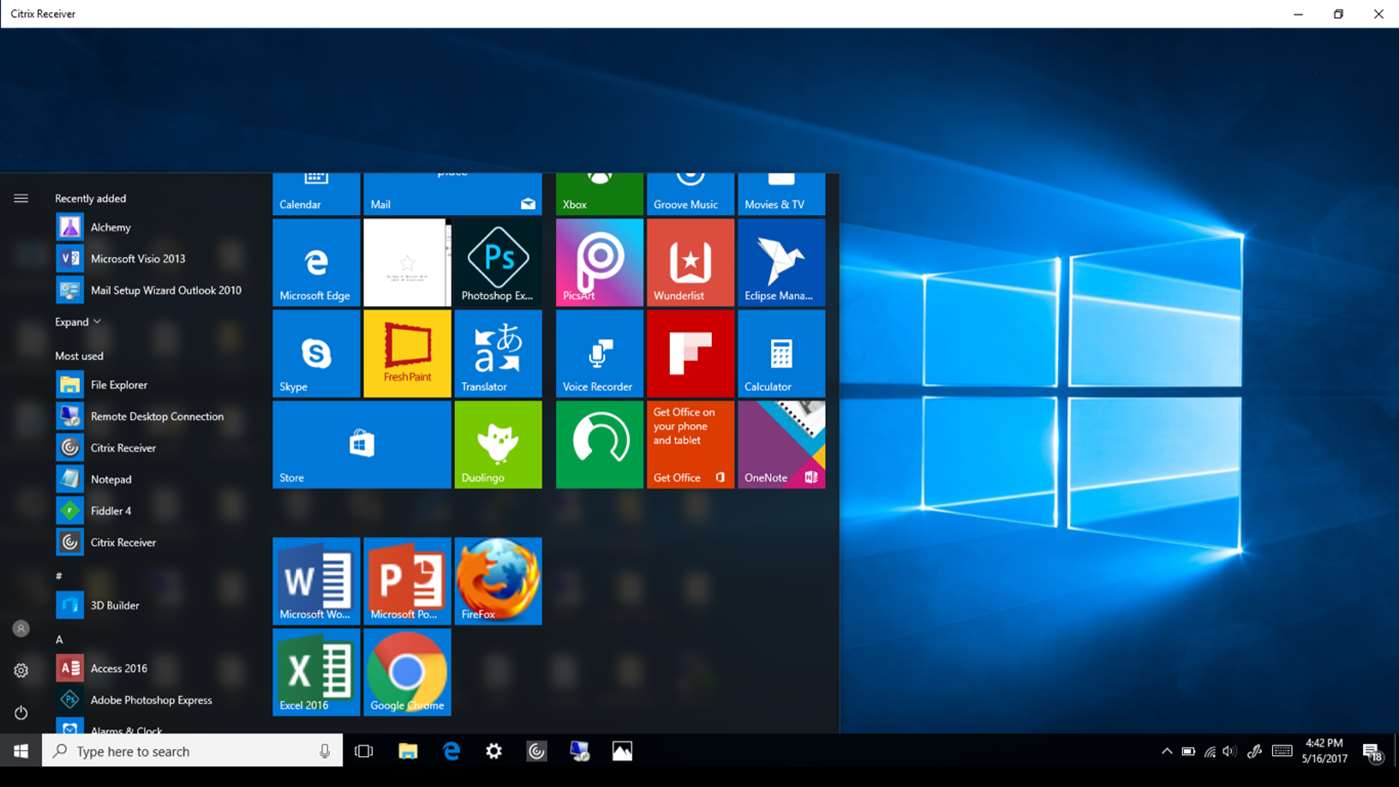Open the Start menu hamburger navigation
The height and width of the screenshot is (787, 1399).
[x=20, y=198]
